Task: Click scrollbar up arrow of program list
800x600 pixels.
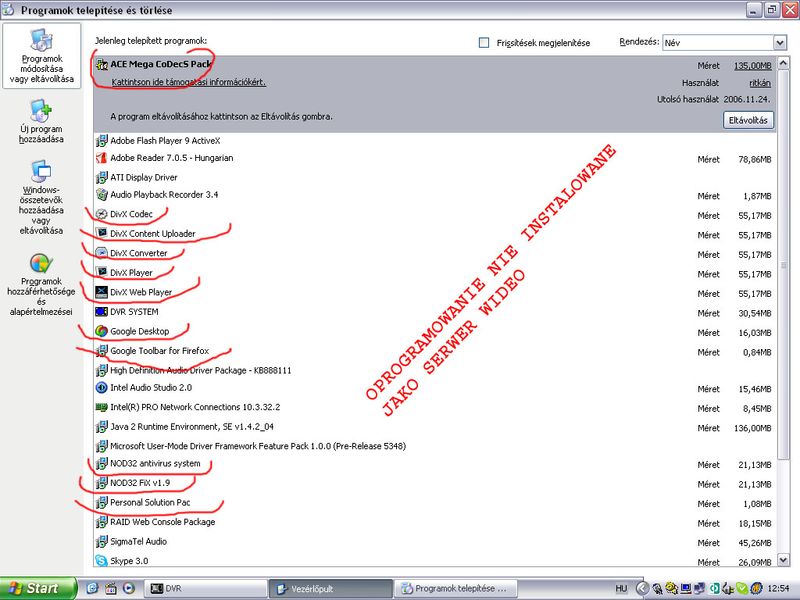Action: coord(783,63)
